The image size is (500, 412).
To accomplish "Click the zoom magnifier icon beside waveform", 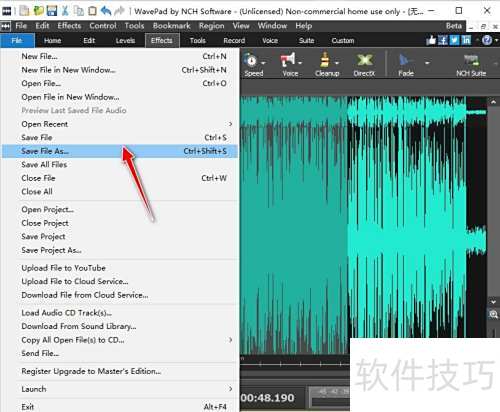I will click(493, 314).
